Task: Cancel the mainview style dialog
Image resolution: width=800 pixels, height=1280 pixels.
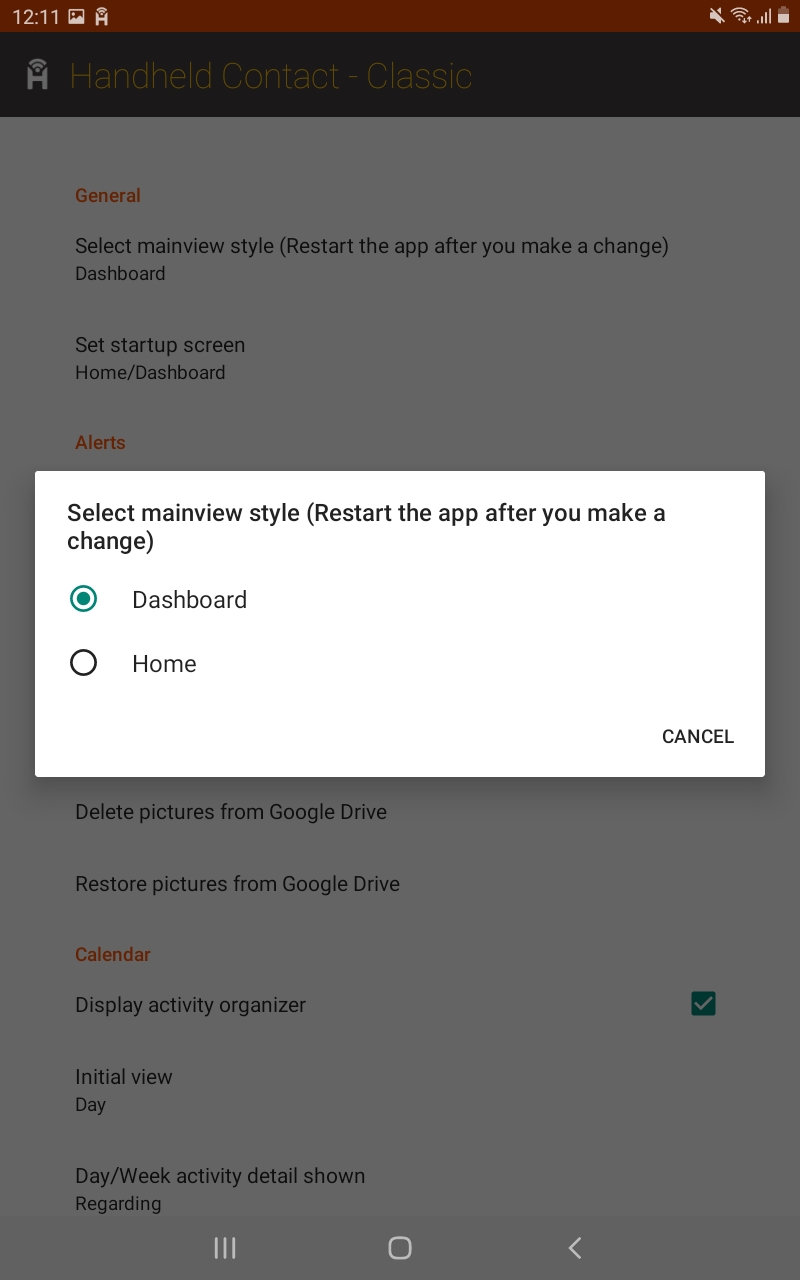Action: [698, 736]
